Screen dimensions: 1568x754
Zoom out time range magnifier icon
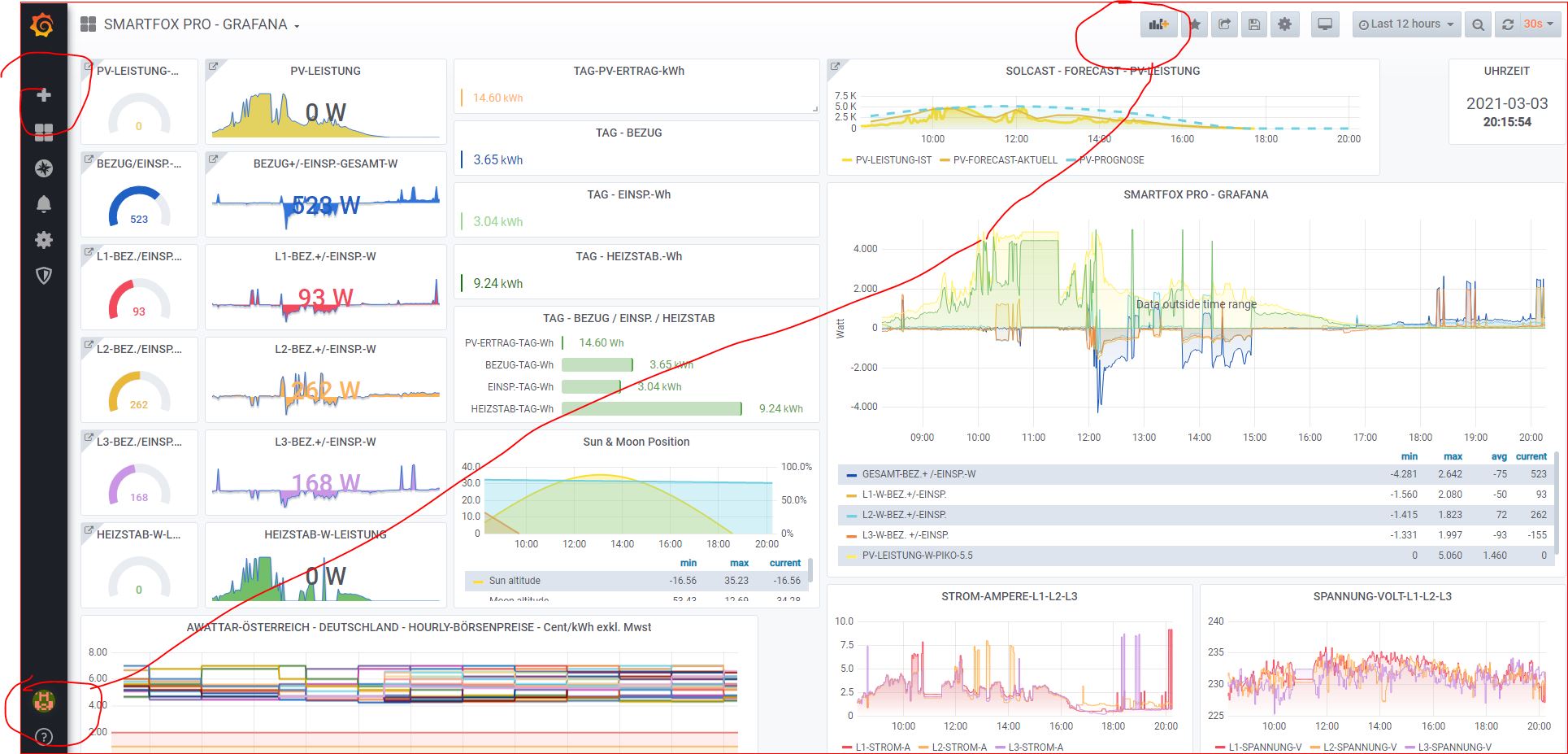tap(1478, 24)
